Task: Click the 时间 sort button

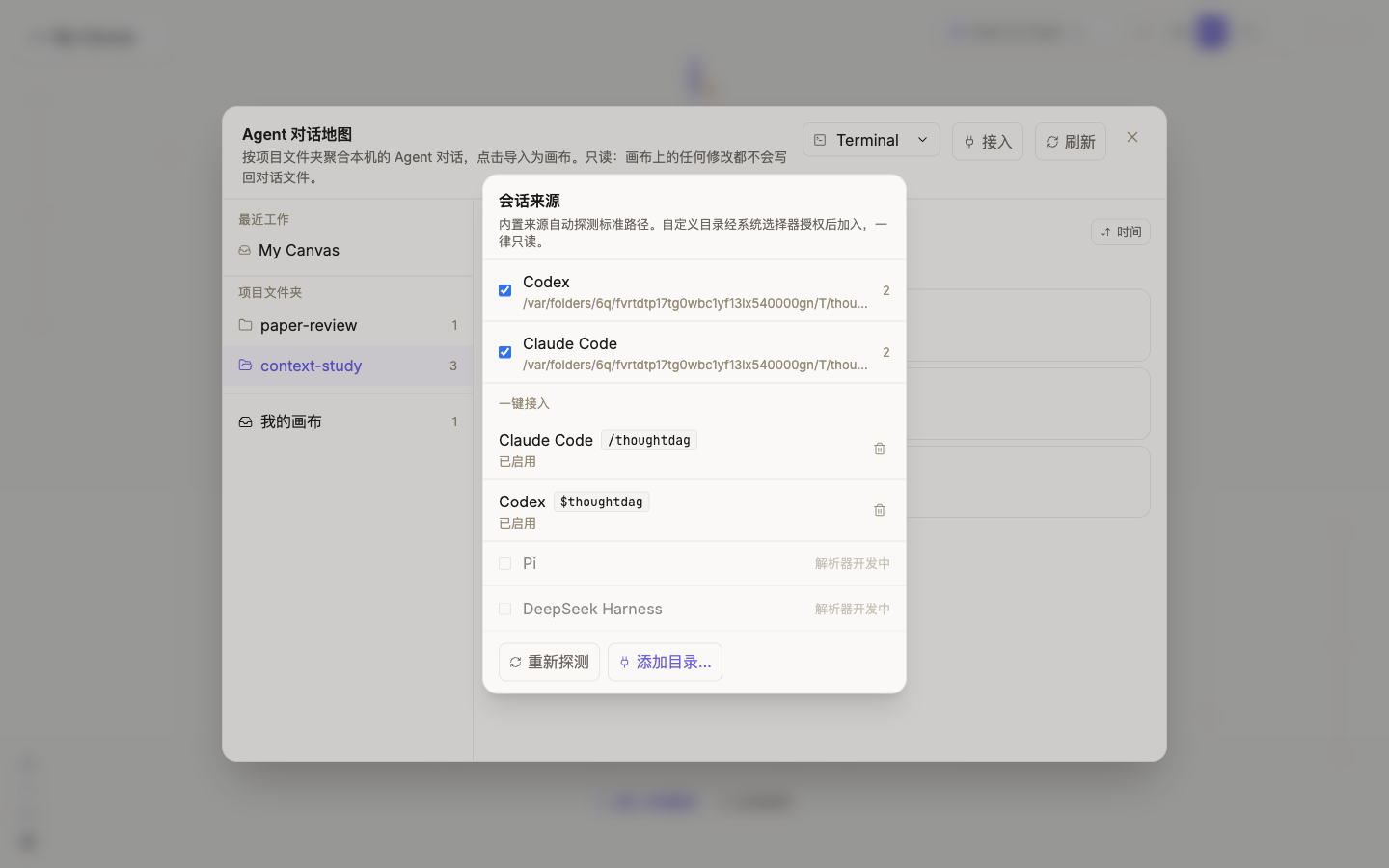Action: [1120, 231]
